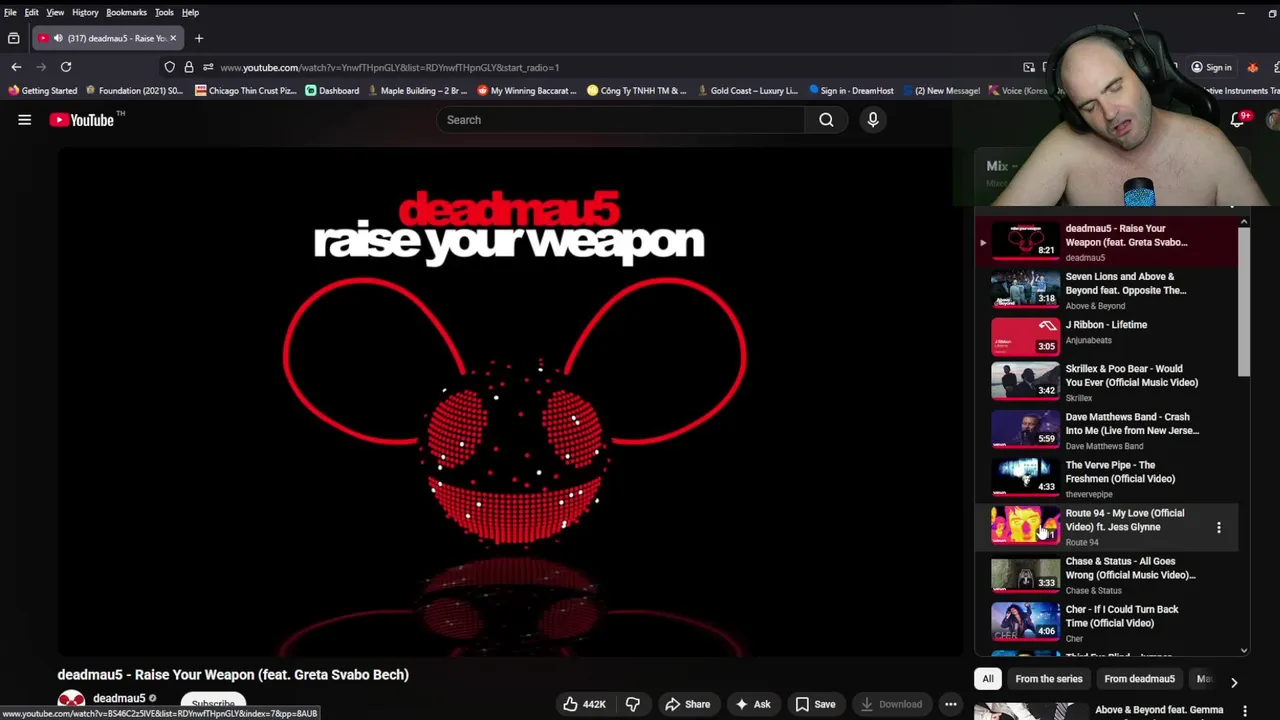Reload the page
Viewport: 1280px width, 720px height.
click(66, 67)
